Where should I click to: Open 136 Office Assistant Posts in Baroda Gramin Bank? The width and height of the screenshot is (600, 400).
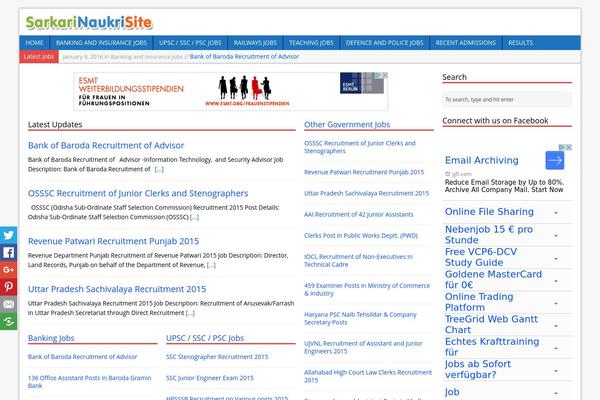90,382
